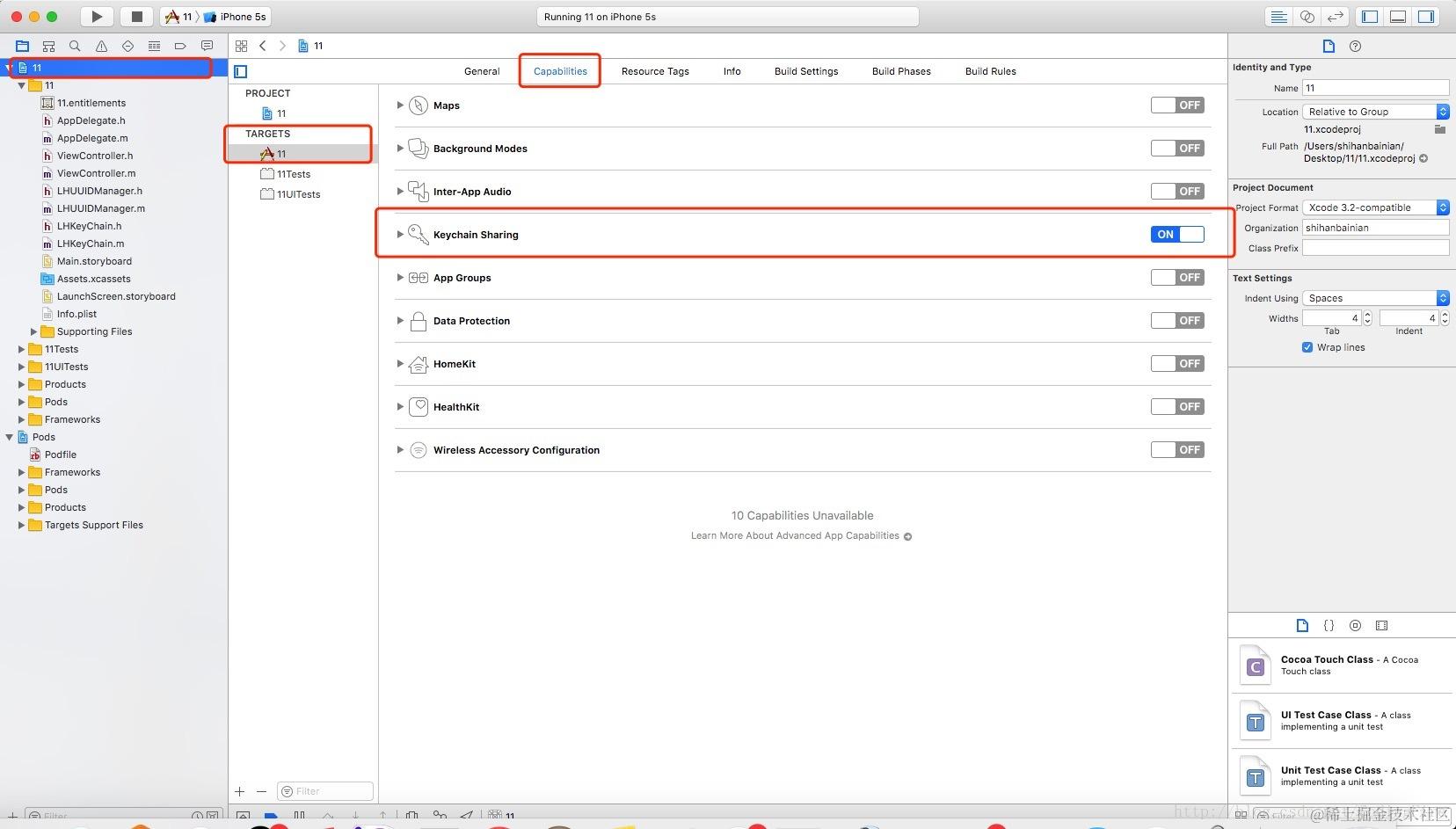Toggle the bottom debug area

(x=1398, y=17)
